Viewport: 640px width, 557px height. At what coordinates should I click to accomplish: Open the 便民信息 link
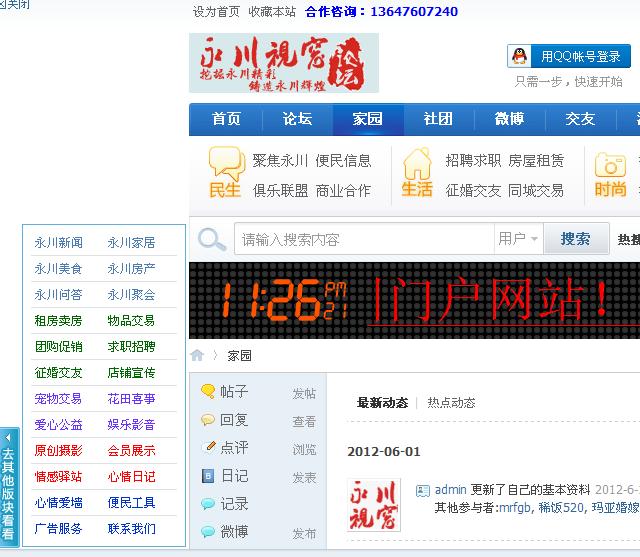pos(343,160)
